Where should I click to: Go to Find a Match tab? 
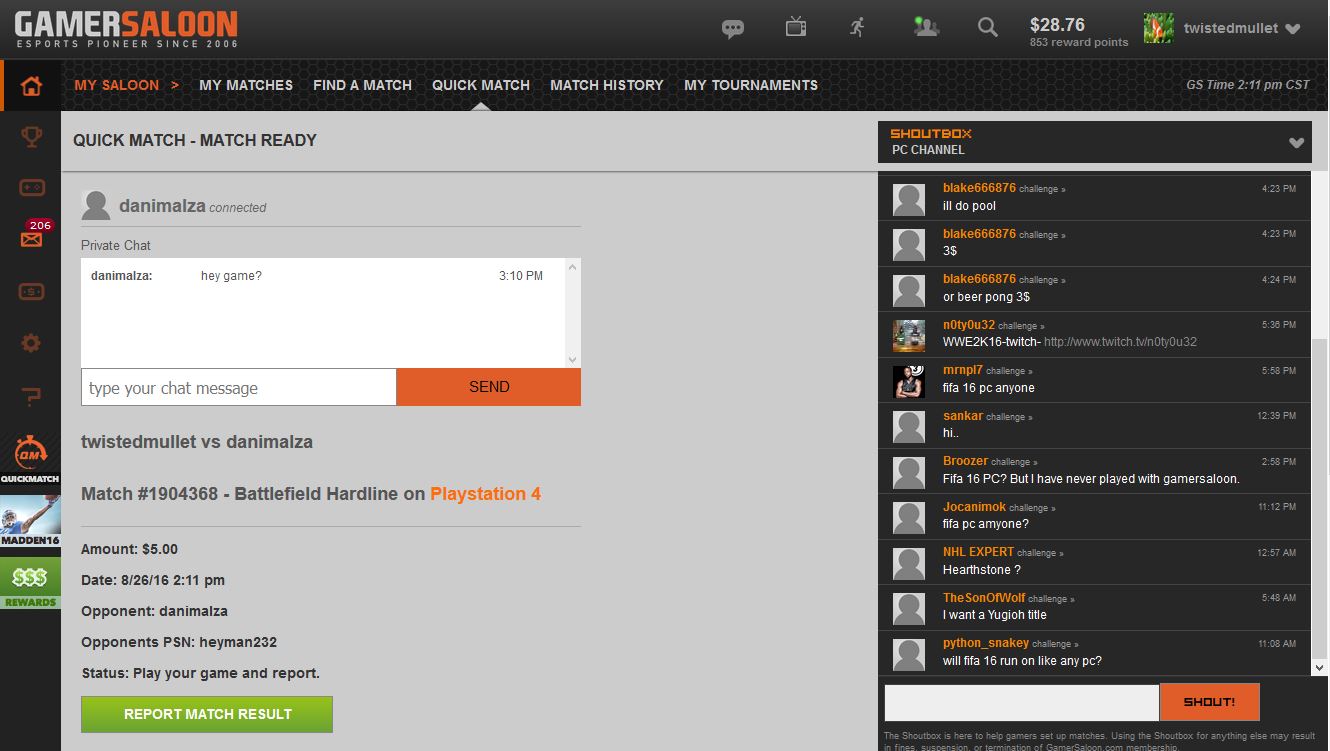(362, 85)
